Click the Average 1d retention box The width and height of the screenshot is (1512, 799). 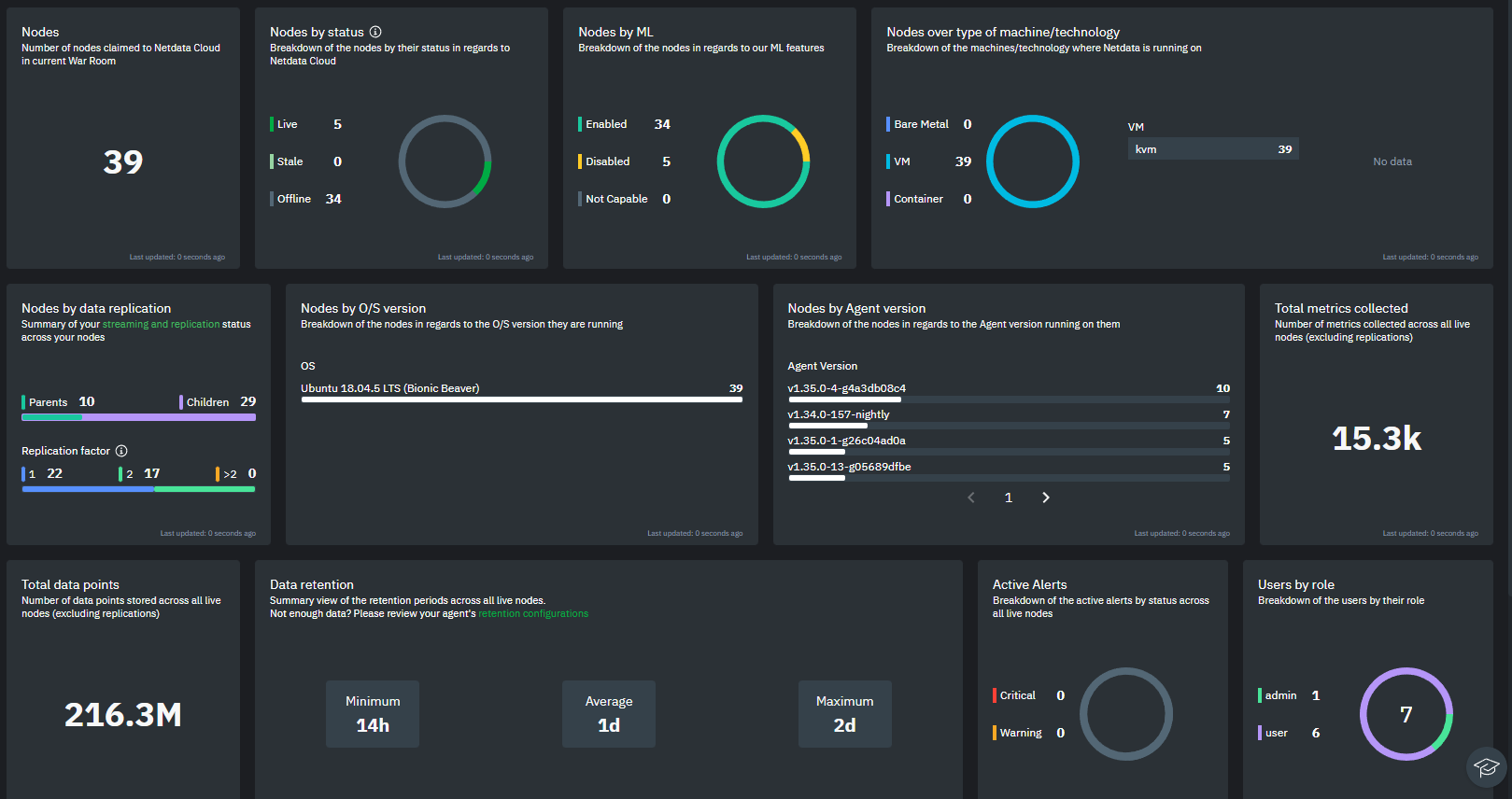(609, 714)
